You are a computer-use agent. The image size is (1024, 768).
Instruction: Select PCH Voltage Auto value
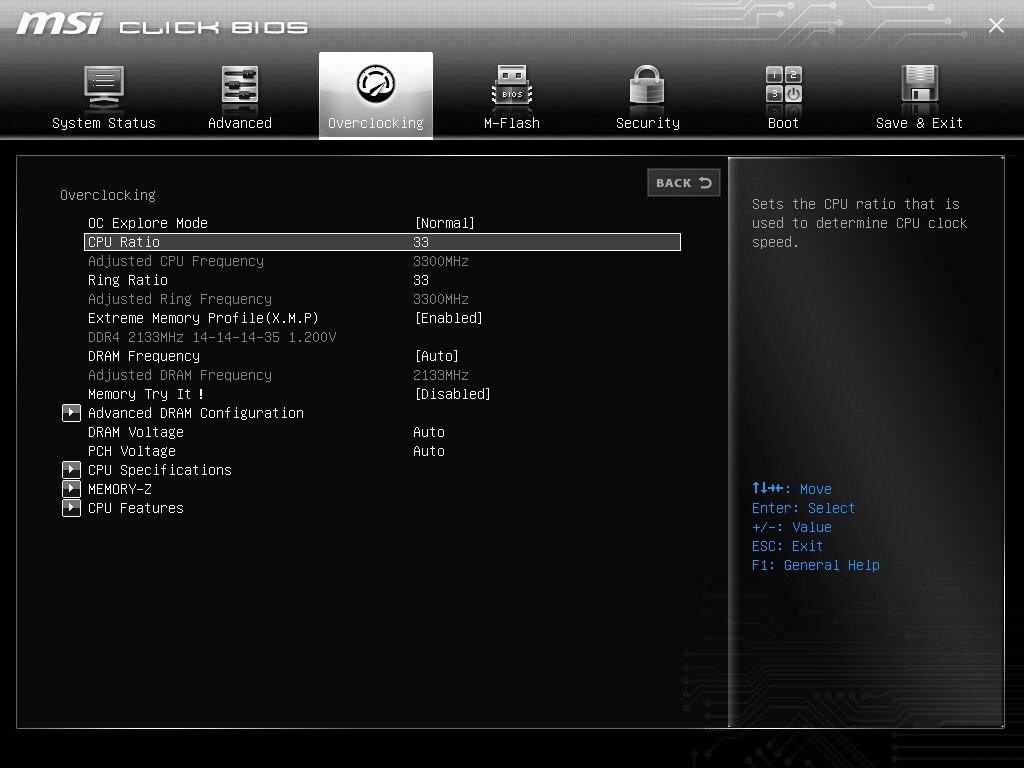(x=428, y=451)
